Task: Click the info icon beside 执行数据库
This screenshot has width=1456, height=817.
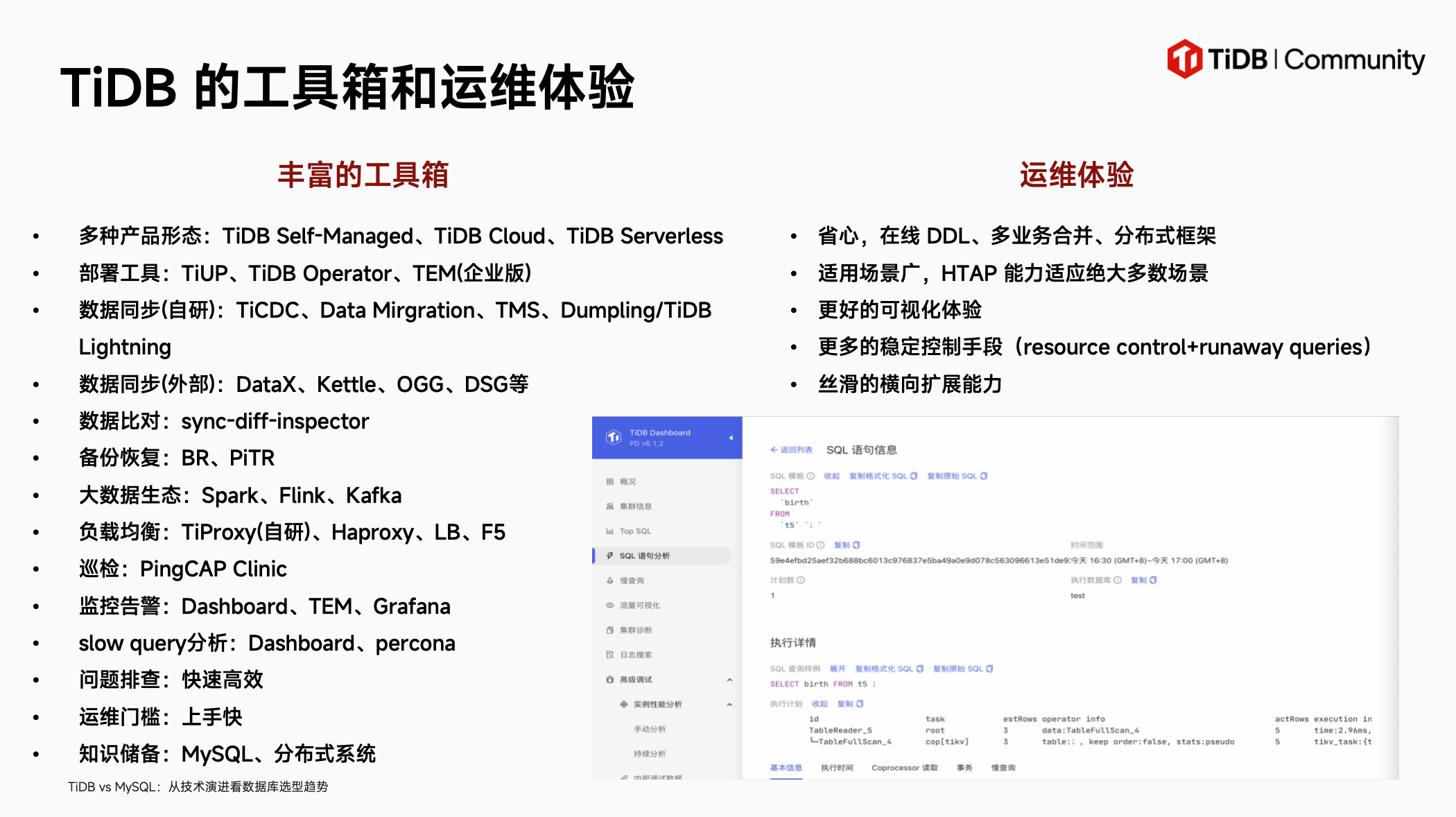Action: point(1118,580)
